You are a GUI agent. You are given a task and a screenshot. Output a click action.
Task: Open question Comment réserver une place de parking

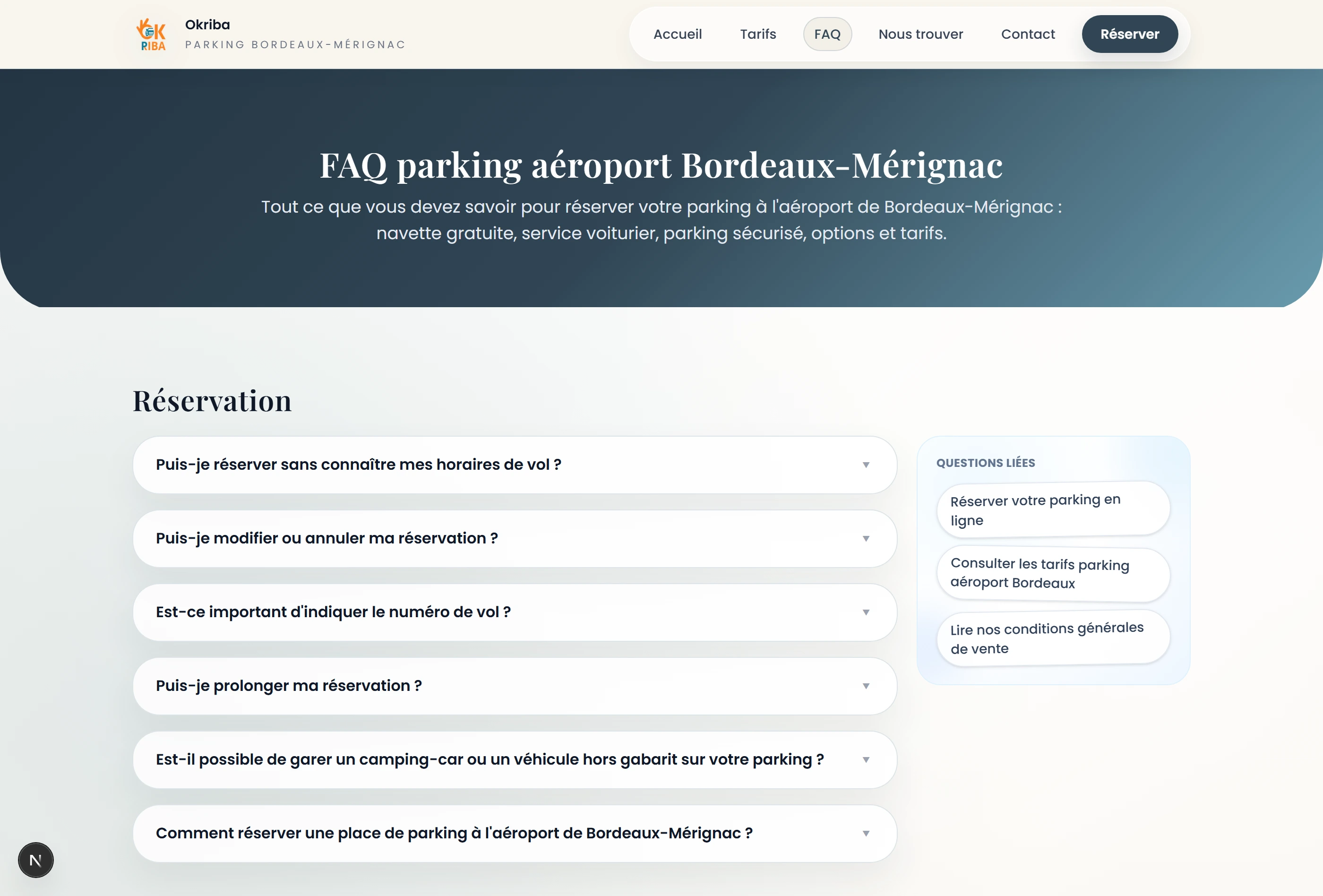pyautogui.click(x=515, y=833)
